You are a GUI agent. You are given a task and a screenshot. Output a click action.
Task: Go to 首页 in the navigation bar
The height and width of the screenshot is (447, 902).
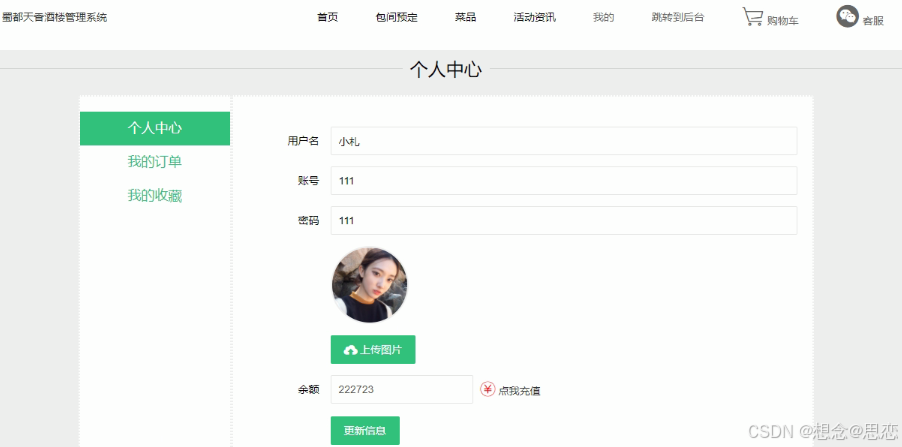pyautogui.click(x=327, y=17)
